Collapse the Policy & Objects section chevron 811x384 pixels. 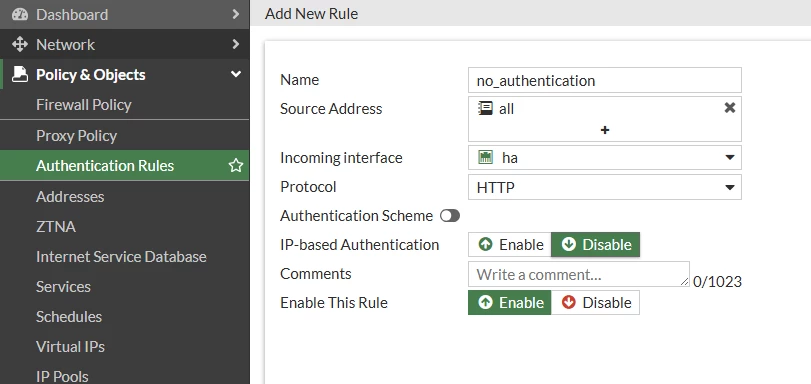click(236, 75)
